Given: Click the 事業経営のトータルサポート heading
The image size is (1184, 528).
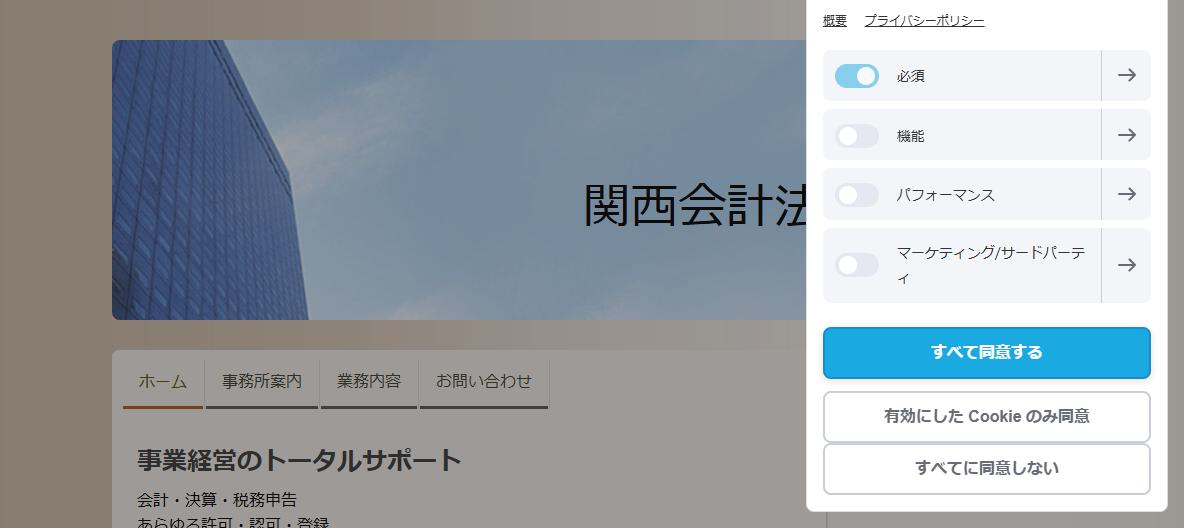Looking at the screenshot, I should (x=299, y=460).
